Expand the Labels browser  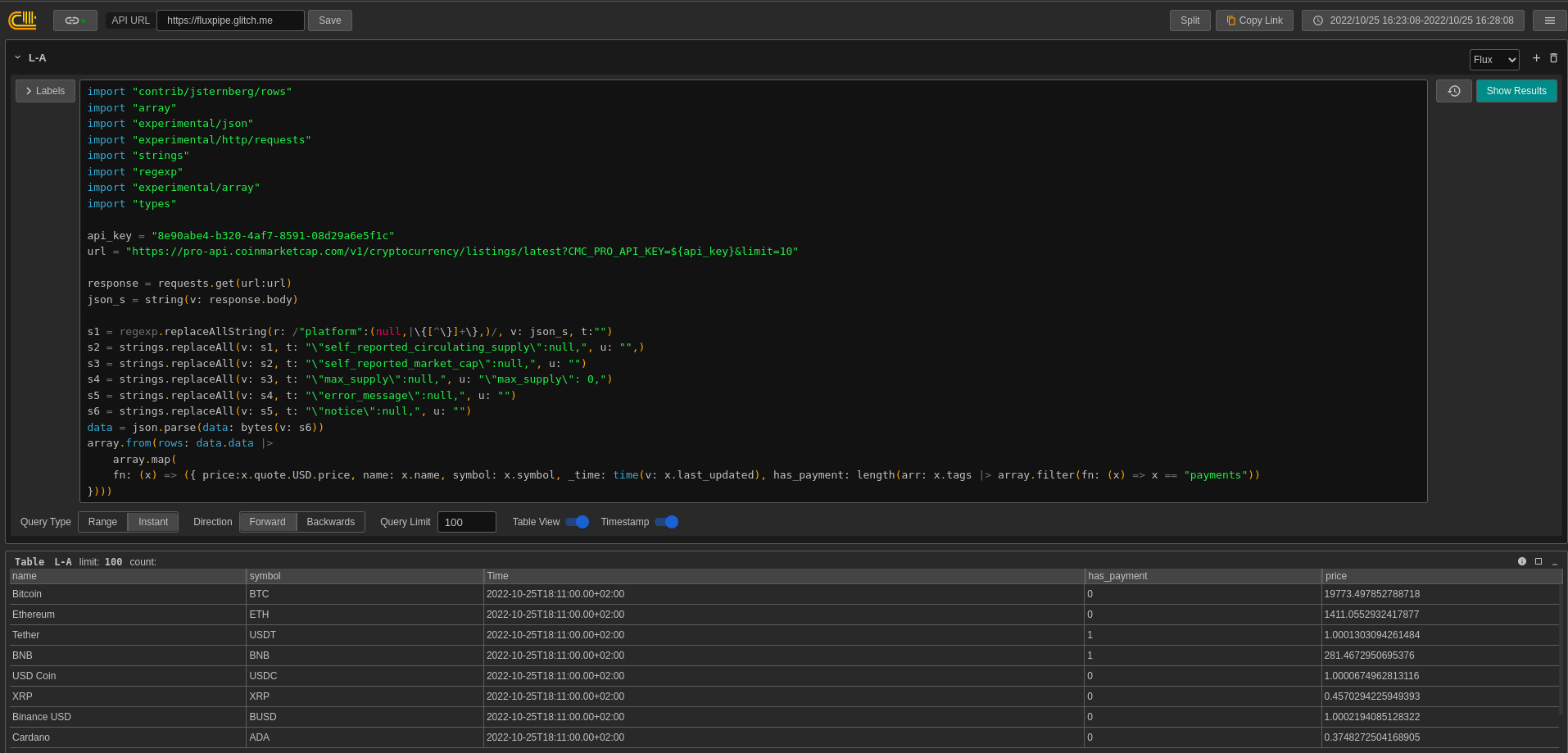tap(45, 91)
